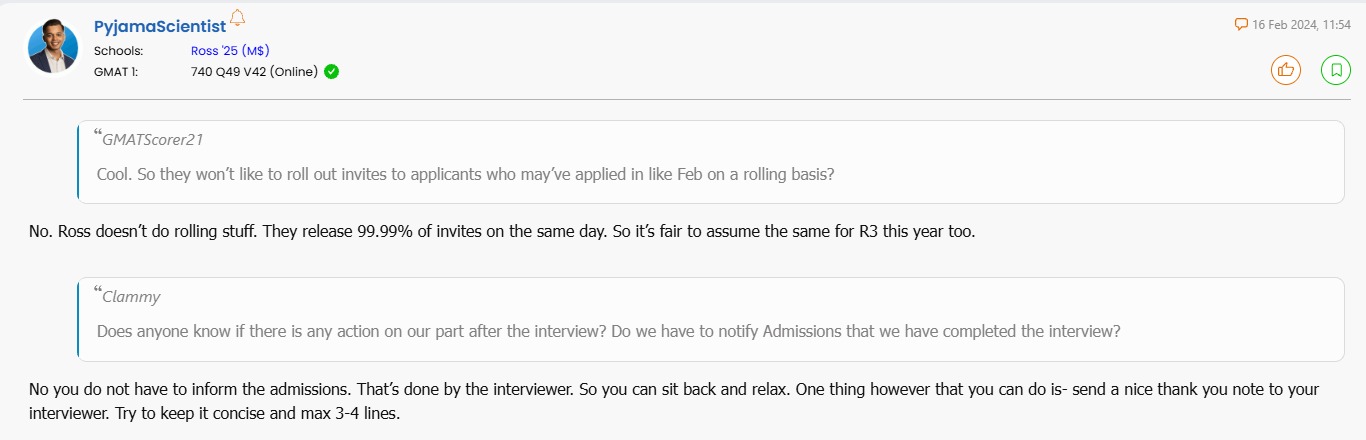This screenshot has width=1366, height=440.
Task: Click the Clammy quoted author name
Action: [131, 297]
